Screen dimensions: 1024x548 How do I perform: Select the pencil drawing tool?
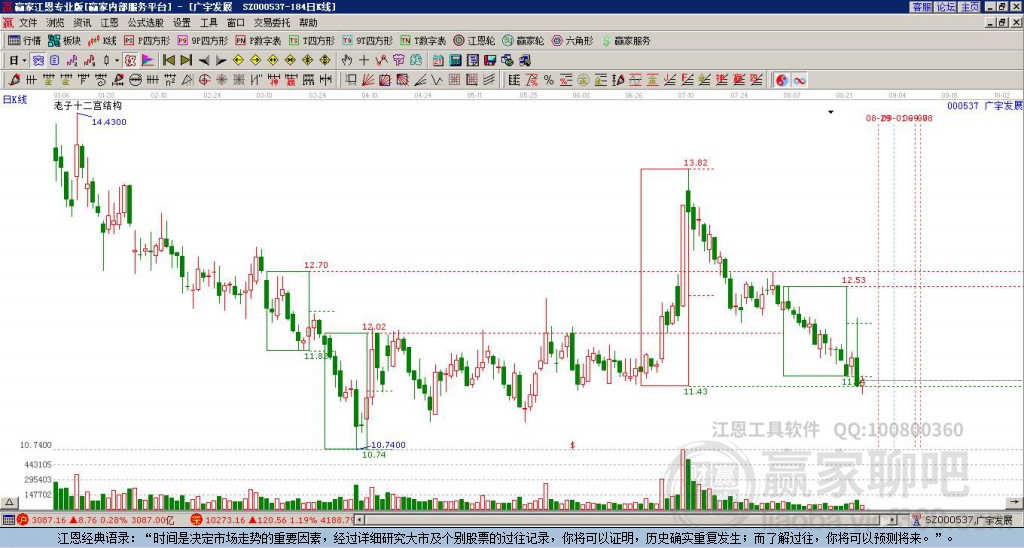point(14,80)
